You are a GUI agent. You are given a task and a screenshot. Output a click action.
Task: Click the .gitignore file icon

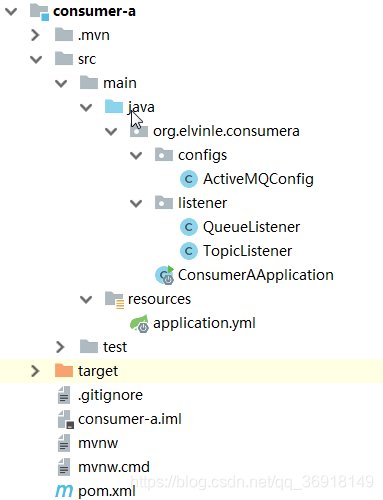(x=64, y=395)
